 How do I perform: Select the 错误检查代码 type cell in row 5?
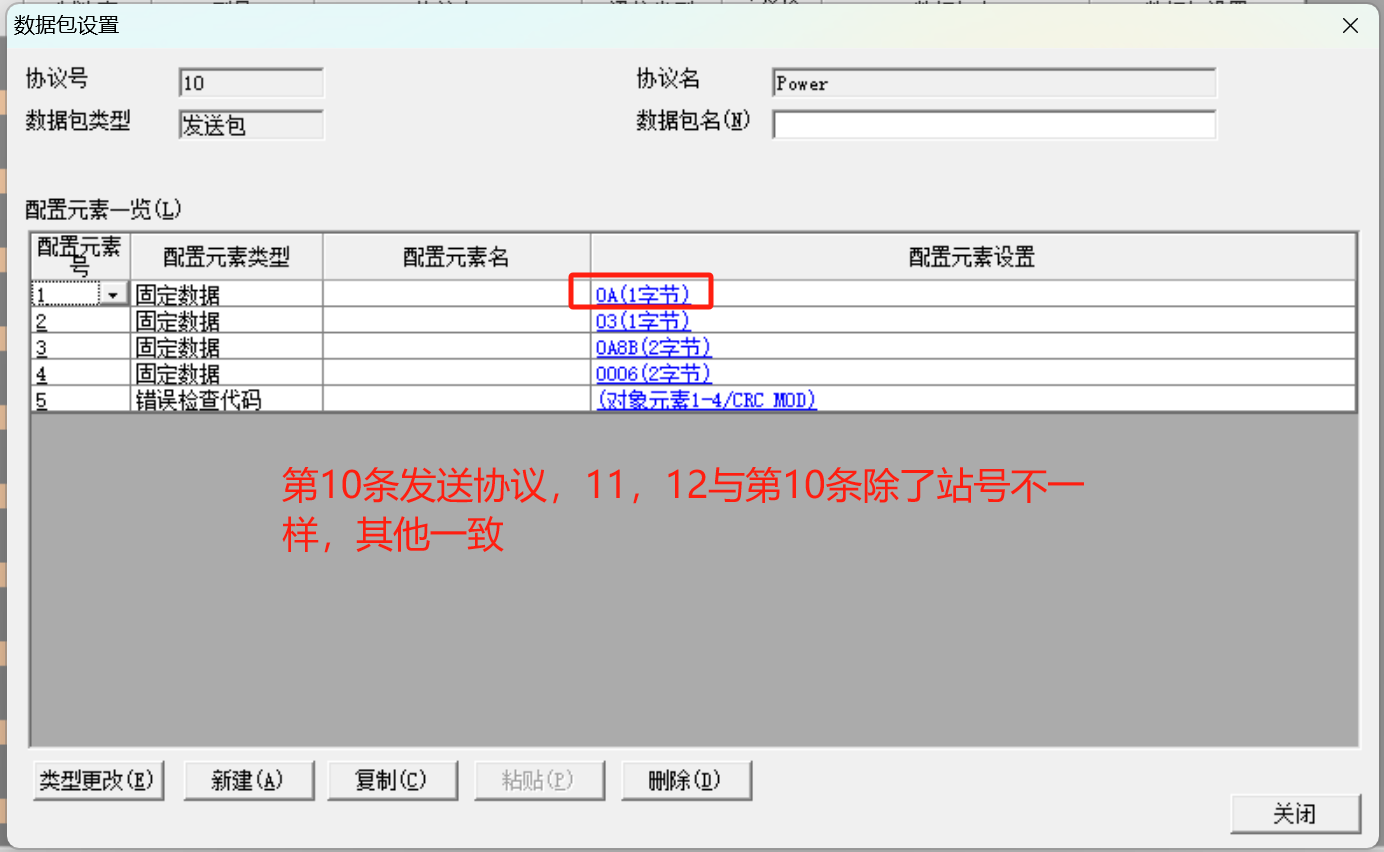[x=226, y=399]
